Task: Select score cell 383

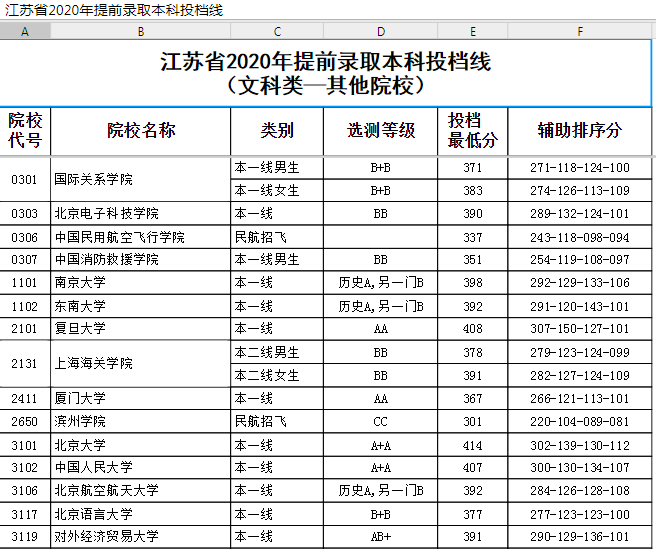Action: click(473, 191)
